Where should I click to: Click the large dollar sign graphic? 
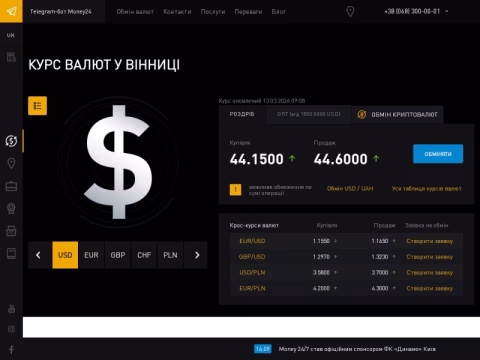[118, 162]
